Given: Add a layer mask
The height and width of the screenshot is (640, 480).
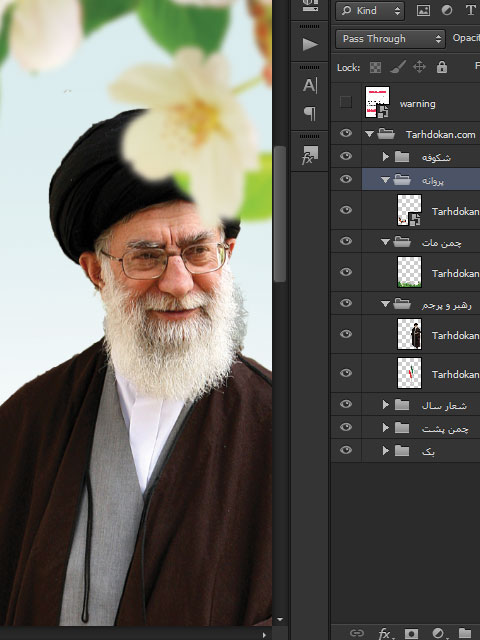Looking at the screenshot, I should click(411, 633).
